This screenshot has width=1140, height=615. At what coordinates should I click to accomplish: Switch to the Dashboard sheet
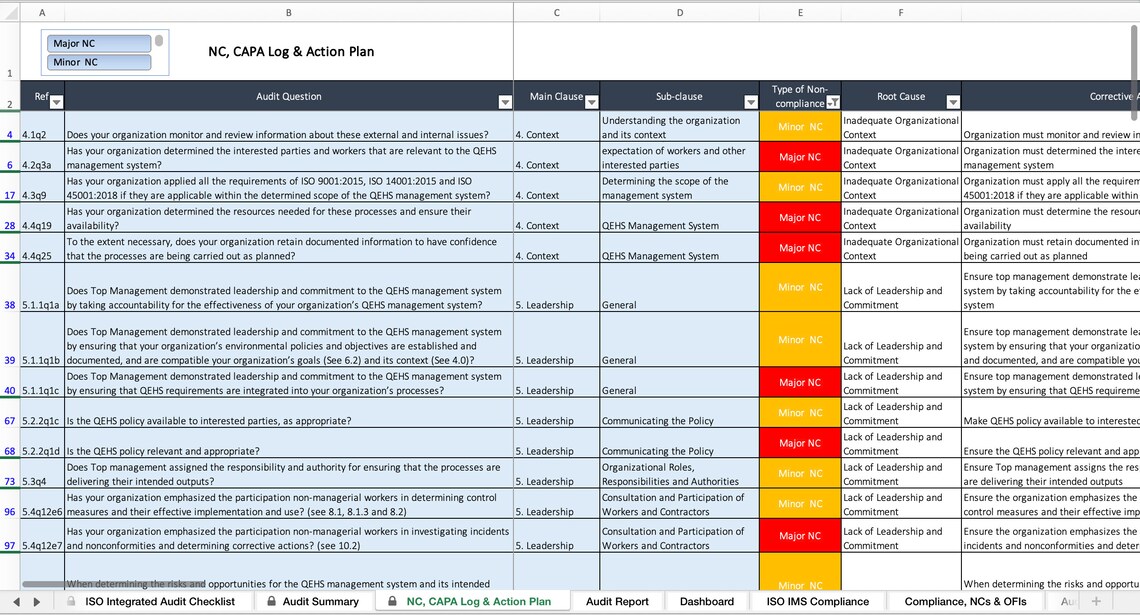pos(707,602)
